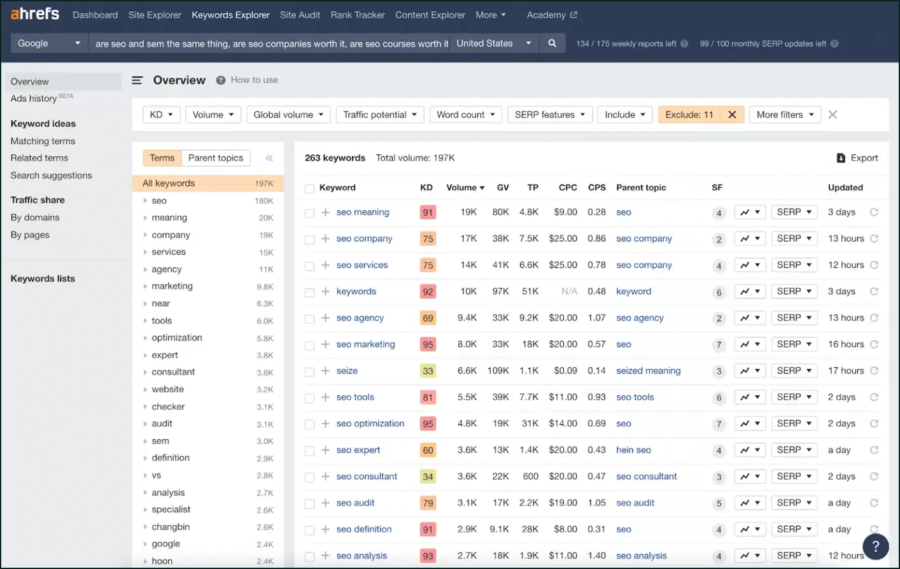Open the Volume filter dropdown
Screen dimensions: 900x569
coord(213,115)
